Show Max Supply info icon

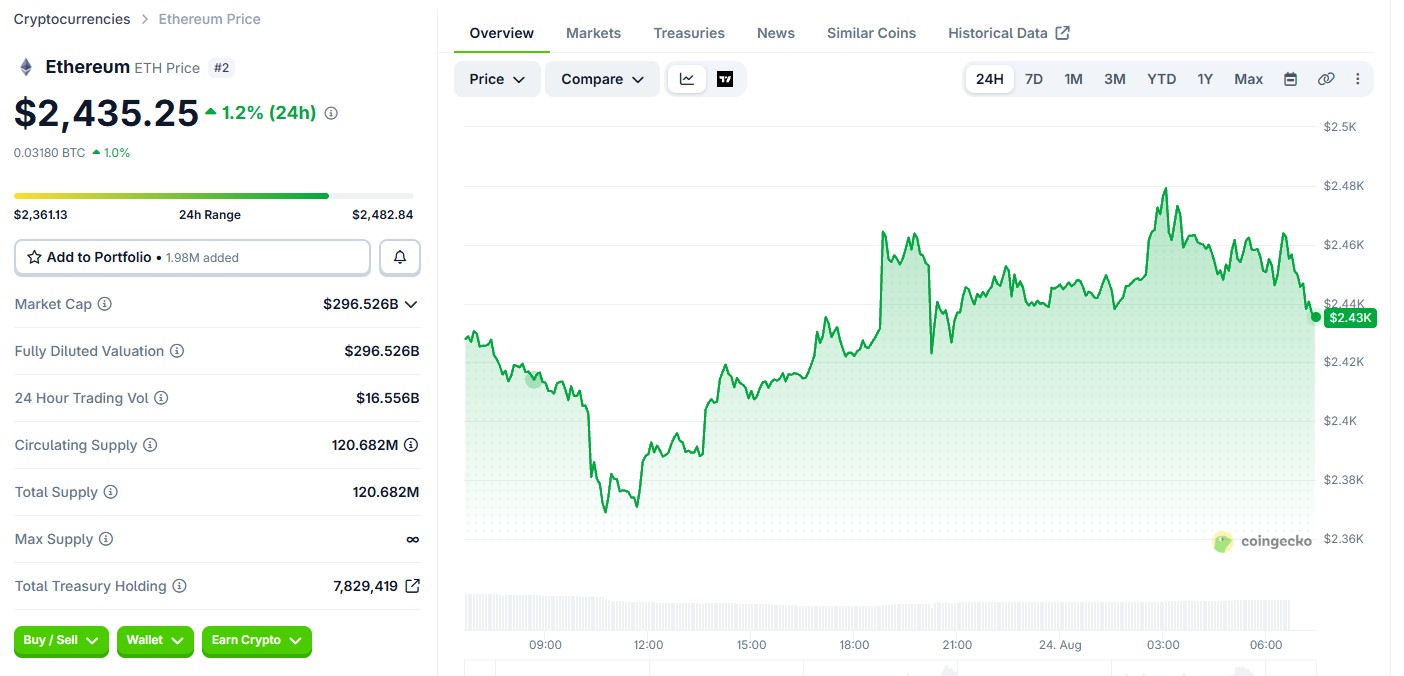click(x=106, y=539)
